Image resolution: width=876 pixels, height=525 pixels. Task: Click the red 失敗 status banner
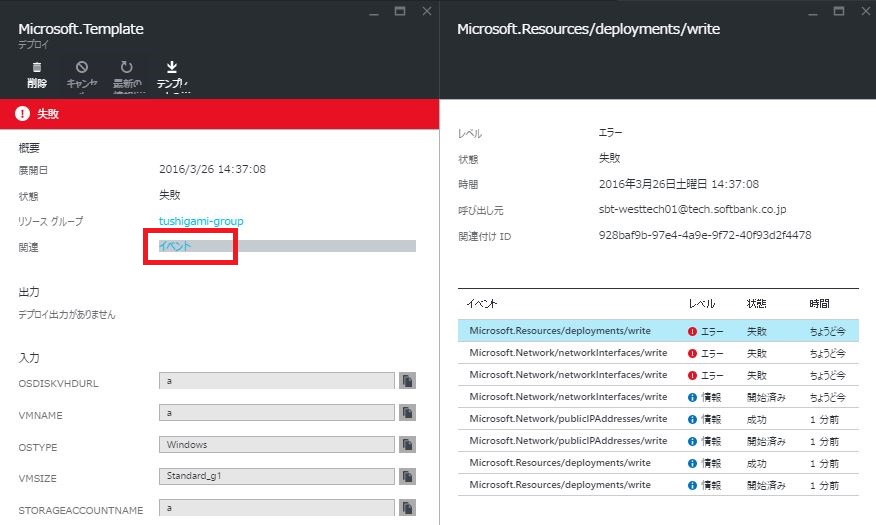pos(219,114)
